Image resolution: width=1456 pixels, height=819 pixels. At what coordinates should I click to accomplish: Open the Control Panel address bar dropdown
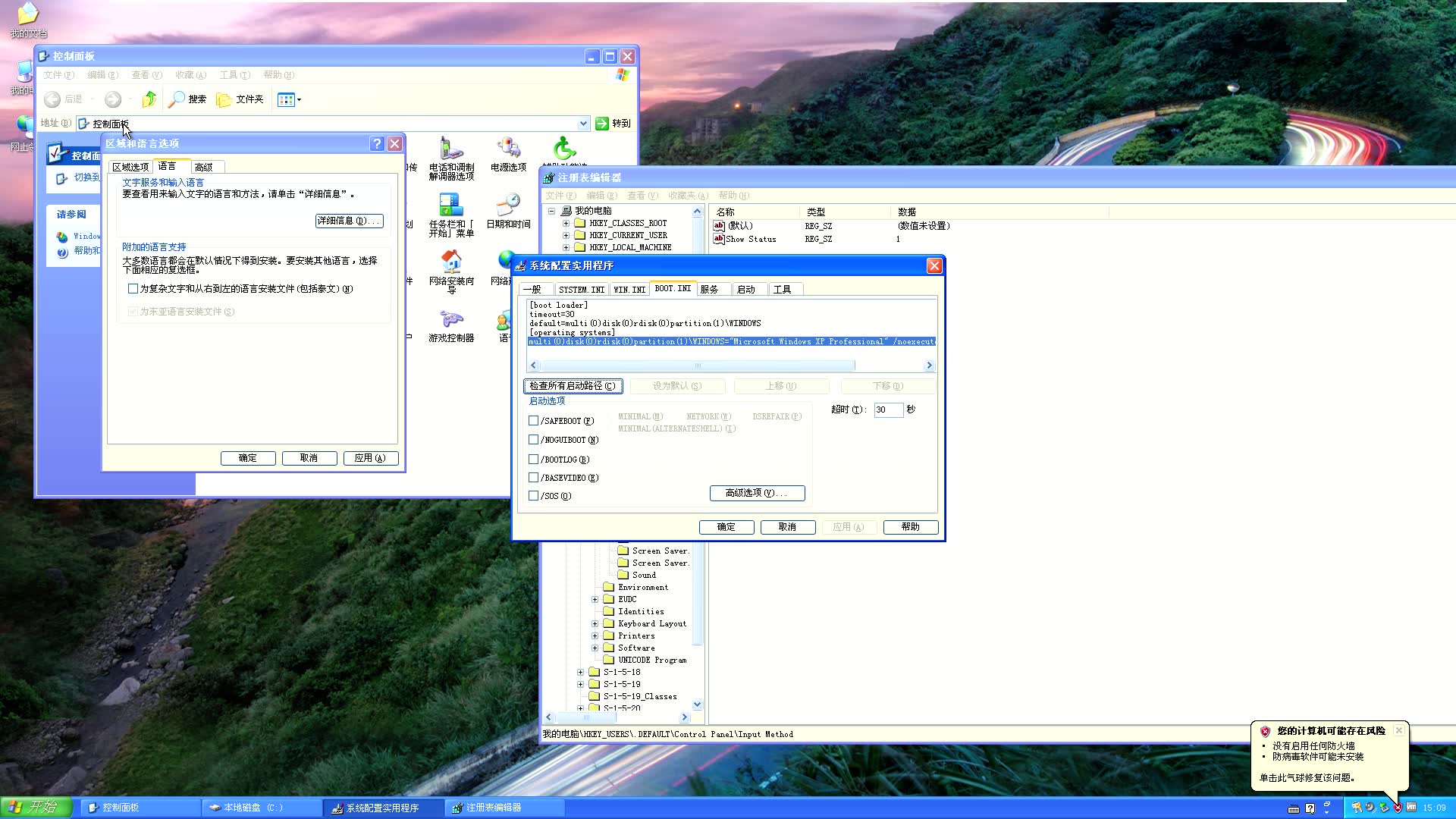click(582, 123)
